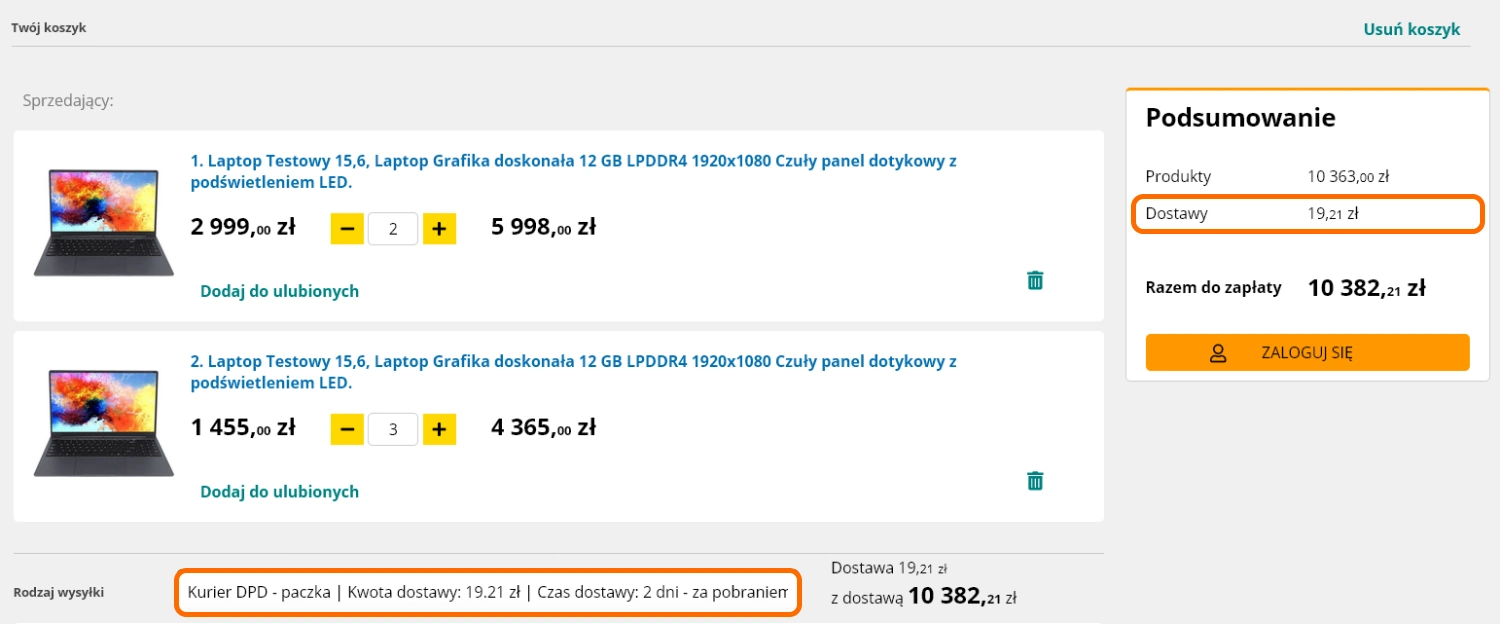The image size is (1500, 624).
Task: Delete second laptop with trash icon
Action: click(x=1035, y=481)
